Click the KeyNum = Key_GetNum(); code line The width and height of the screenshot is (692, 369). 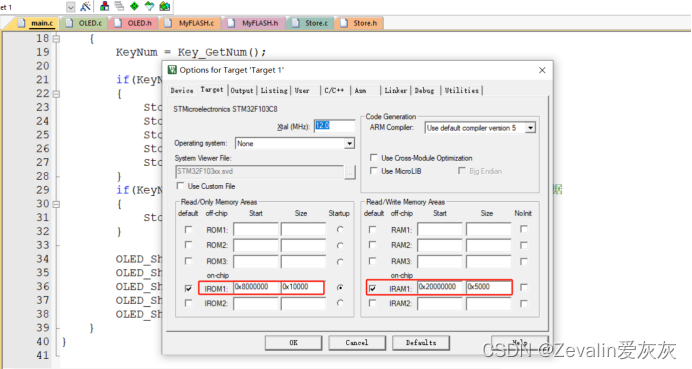[x=191, y=53]
